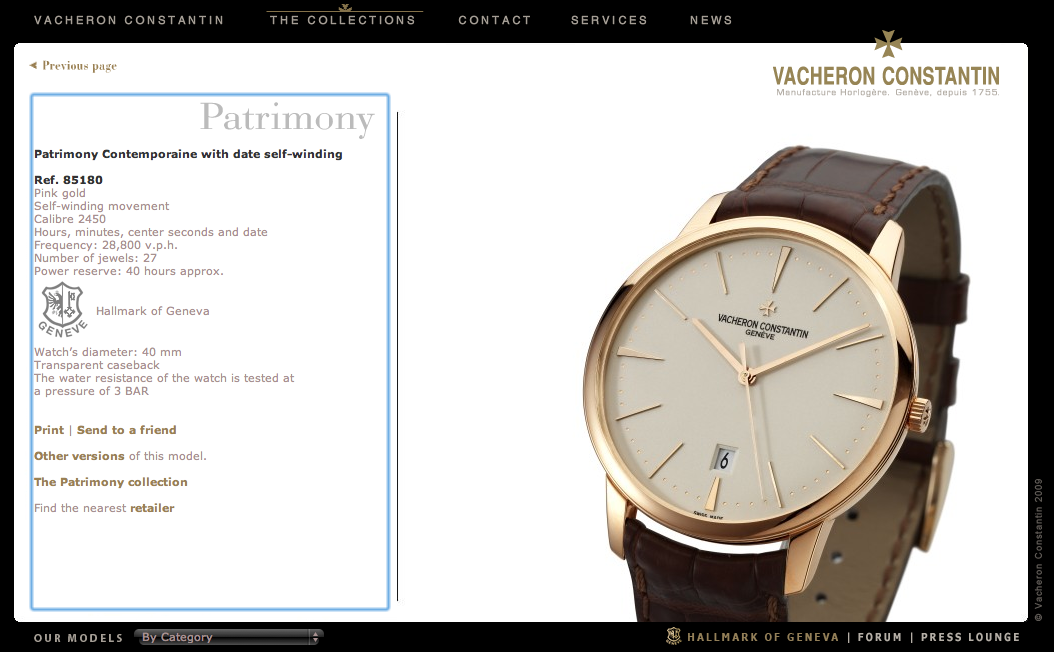This screenshot has height=652, width=1054.
Task: Click the Geneva hallmark shield emblem
Action: 63,309
